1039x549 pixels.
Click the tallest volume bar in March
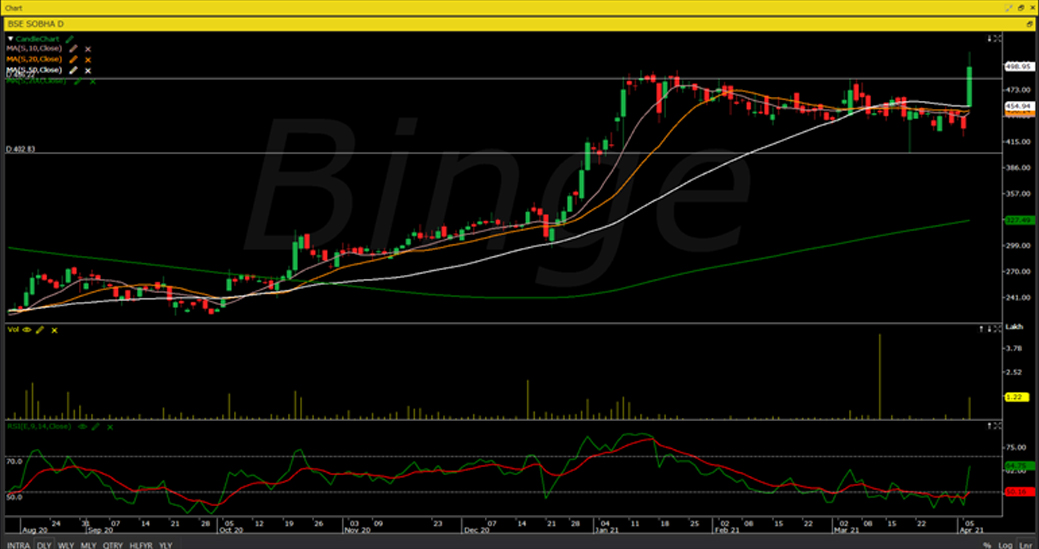coord(880,376)
